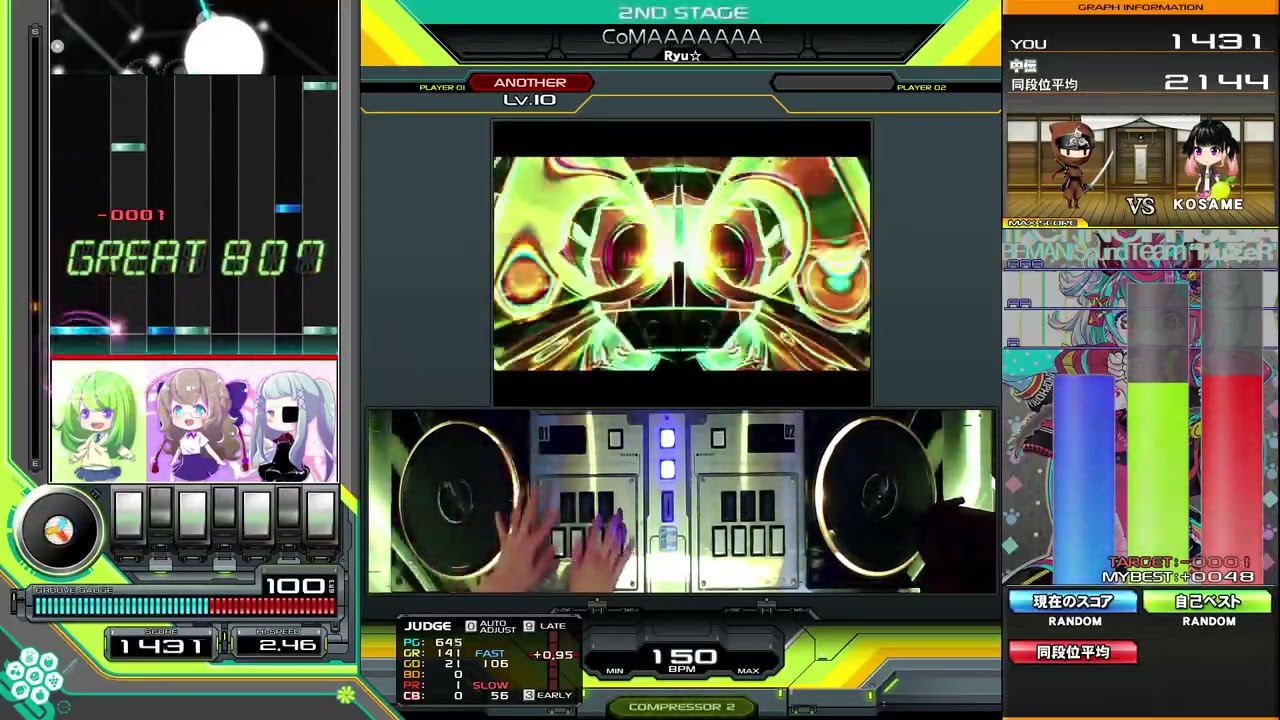Tap the fifth key in the key row
This screenshot has width=1280, height=720.
(x=256, y=517)
